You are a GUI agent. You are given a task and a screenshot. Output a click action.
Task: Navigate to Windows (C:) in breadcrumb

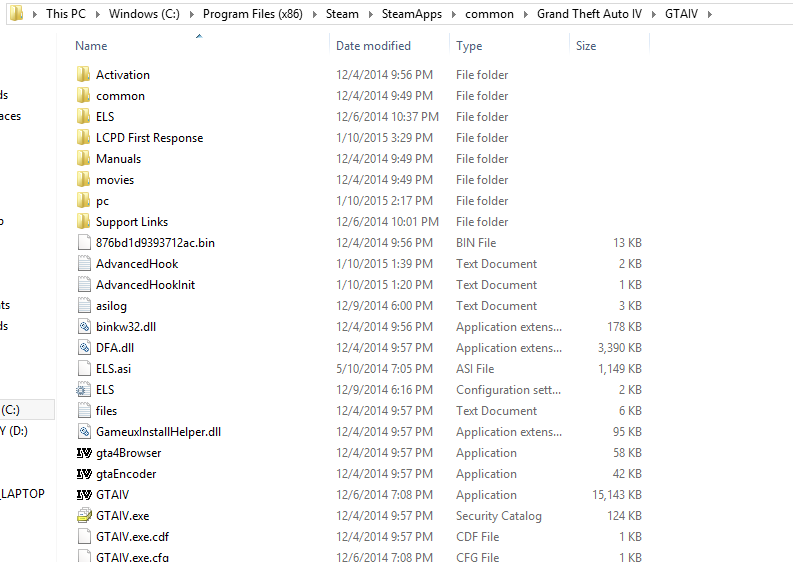144,14
